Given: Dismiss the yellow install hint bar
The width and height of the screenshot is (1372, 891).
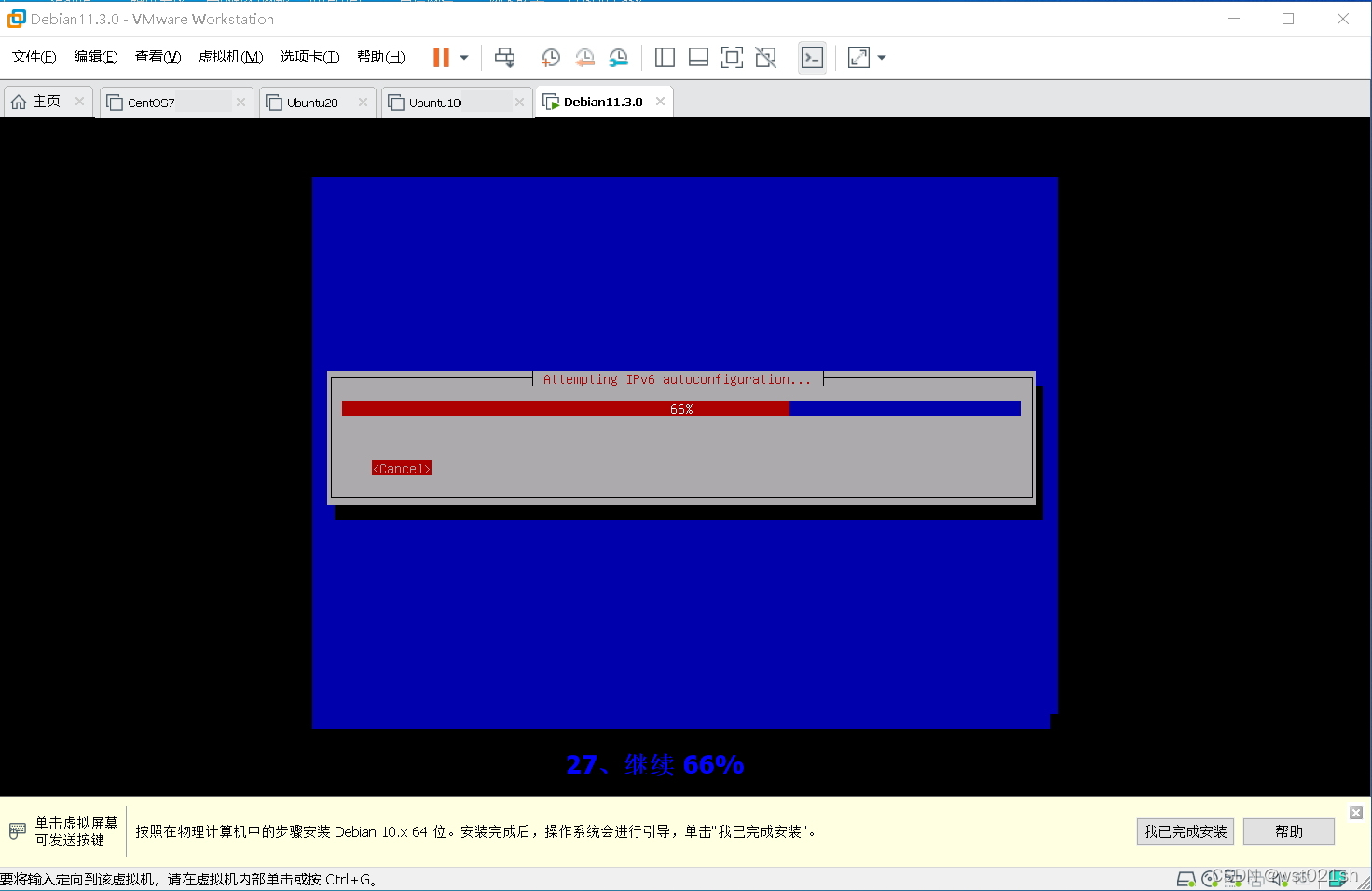Looking at the screenshot, I should (x=1356, y=813).
